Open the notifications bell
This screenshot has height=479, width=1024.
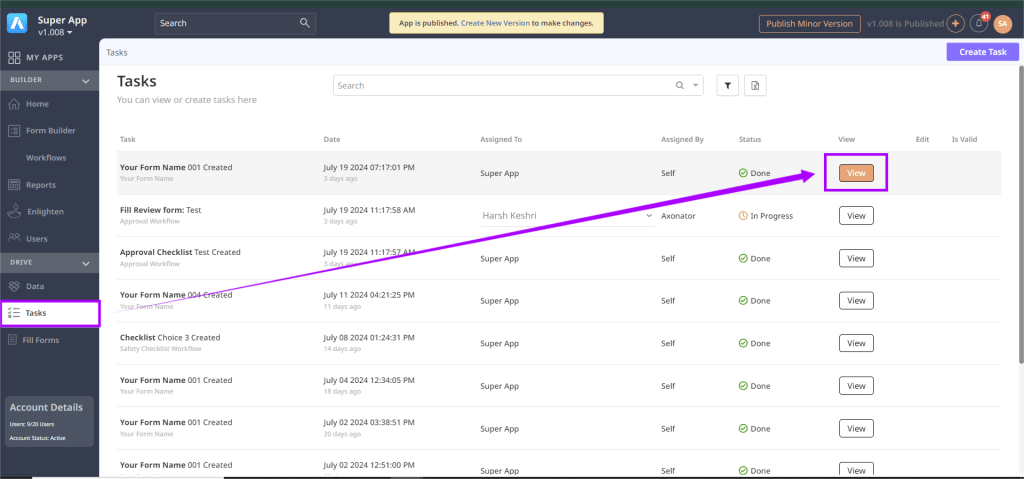coord(980,23)
